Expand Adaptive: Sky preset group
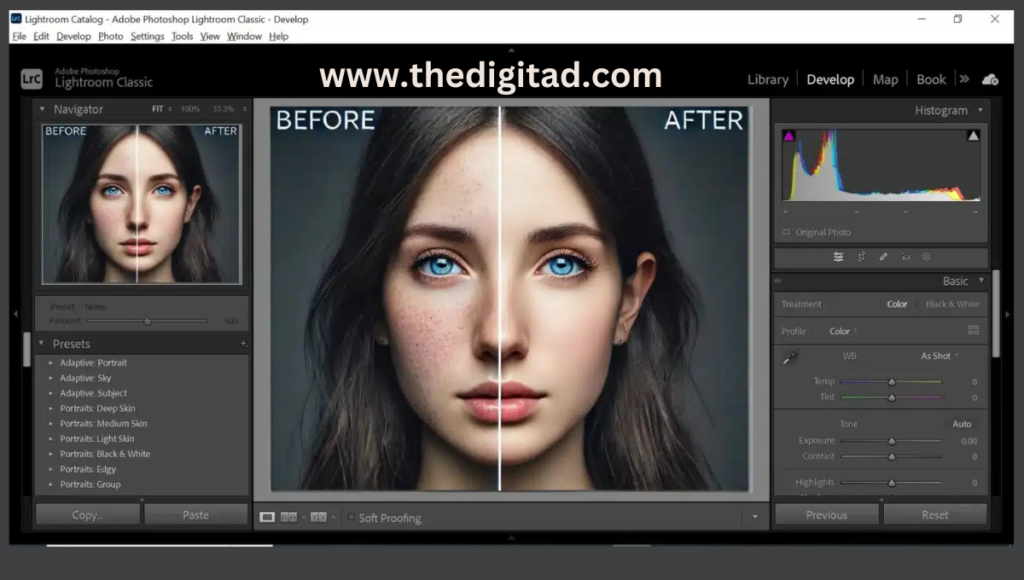Viewport: 1024px width, 580px height. tap(50, 378)
